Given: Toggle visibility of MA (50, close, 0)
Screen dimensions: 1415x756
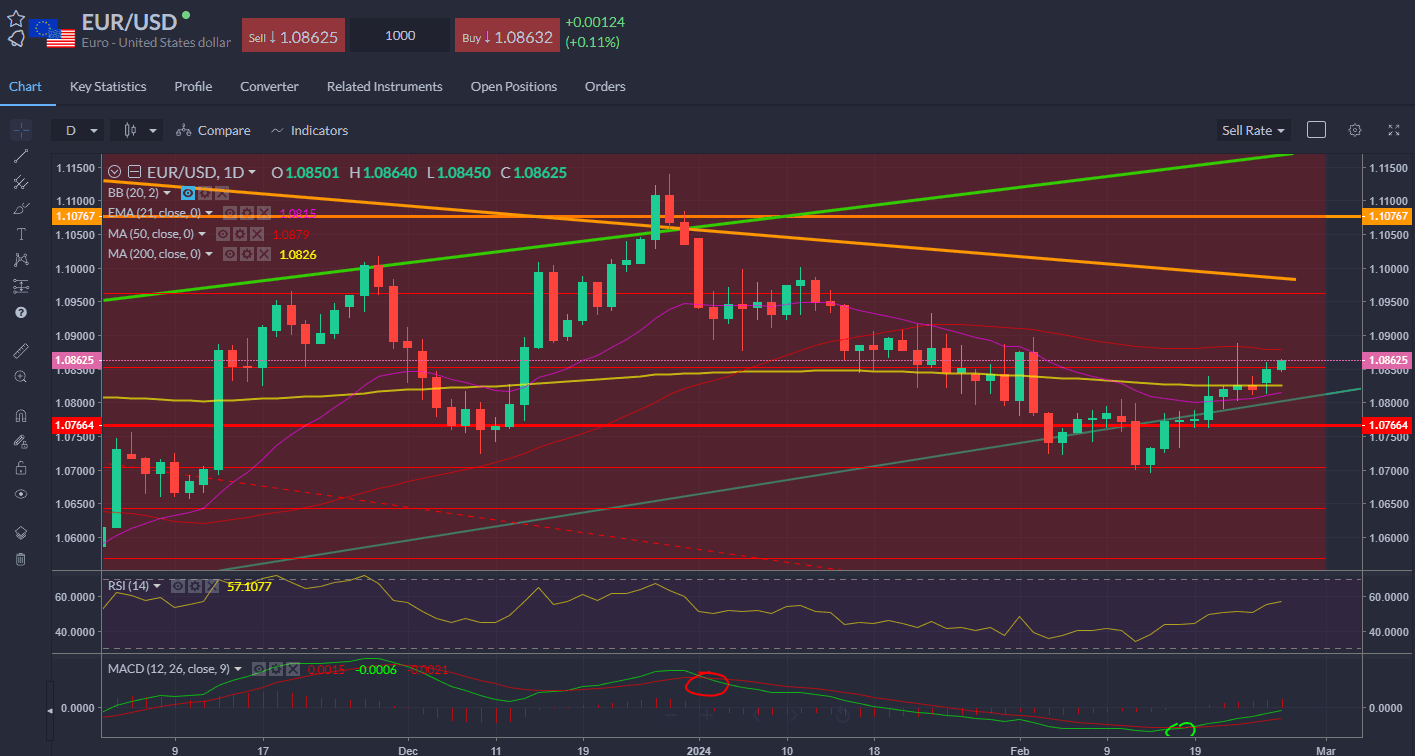Looking at the screenshot, I should [x=223, y=234].
